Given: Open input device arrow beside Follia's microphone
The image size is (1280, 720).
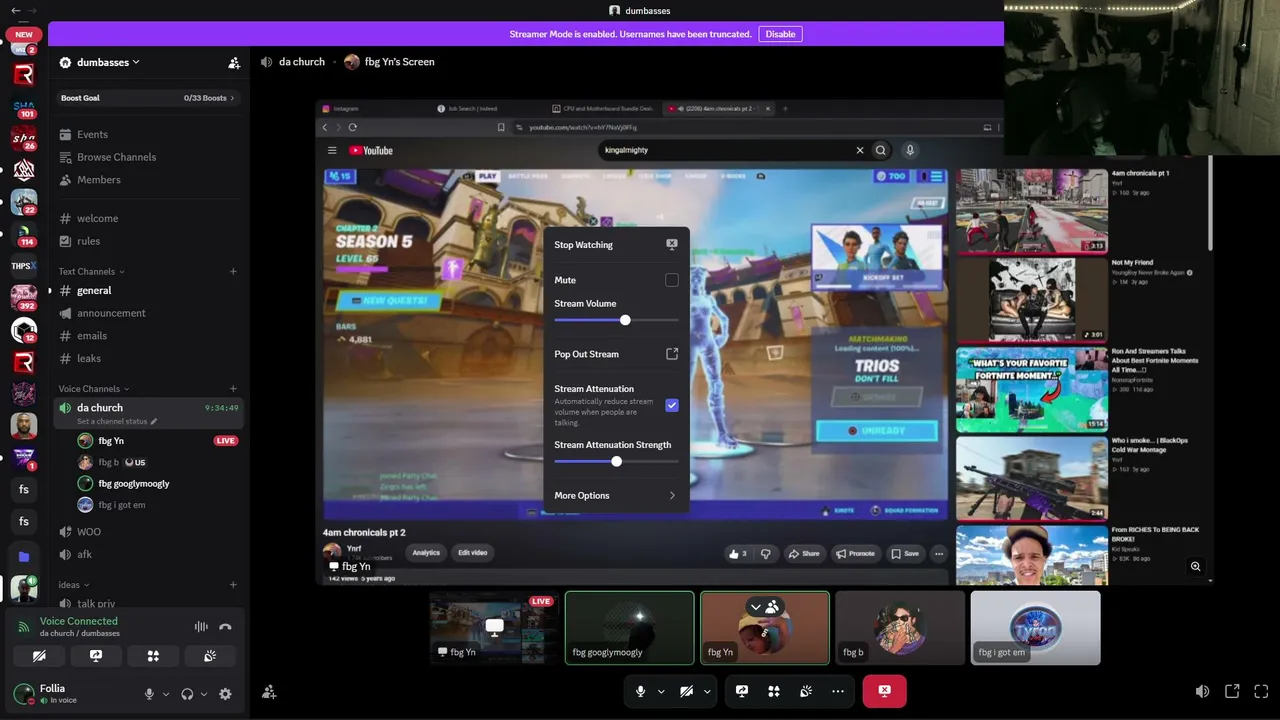Looking at the screenshot, I should pos(165,694).
